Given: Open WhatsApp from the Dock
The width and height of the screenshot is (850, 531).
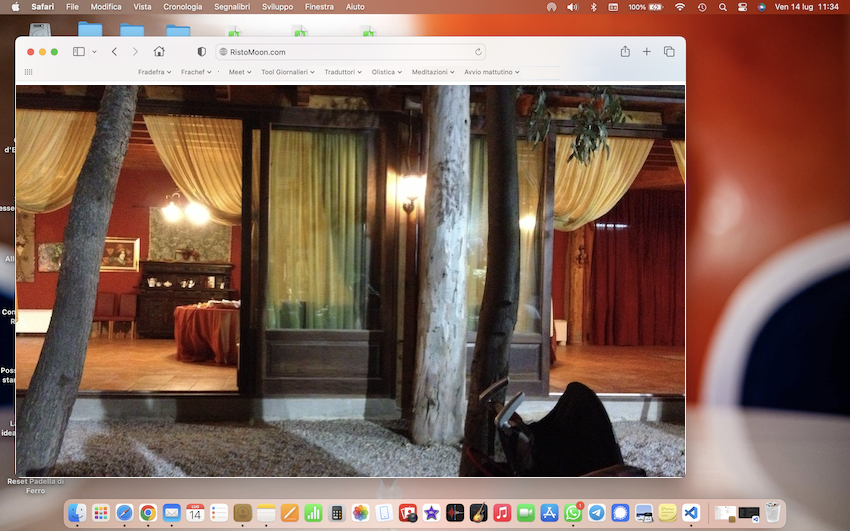Looking at the screenshot, I should tap(573, 513).
